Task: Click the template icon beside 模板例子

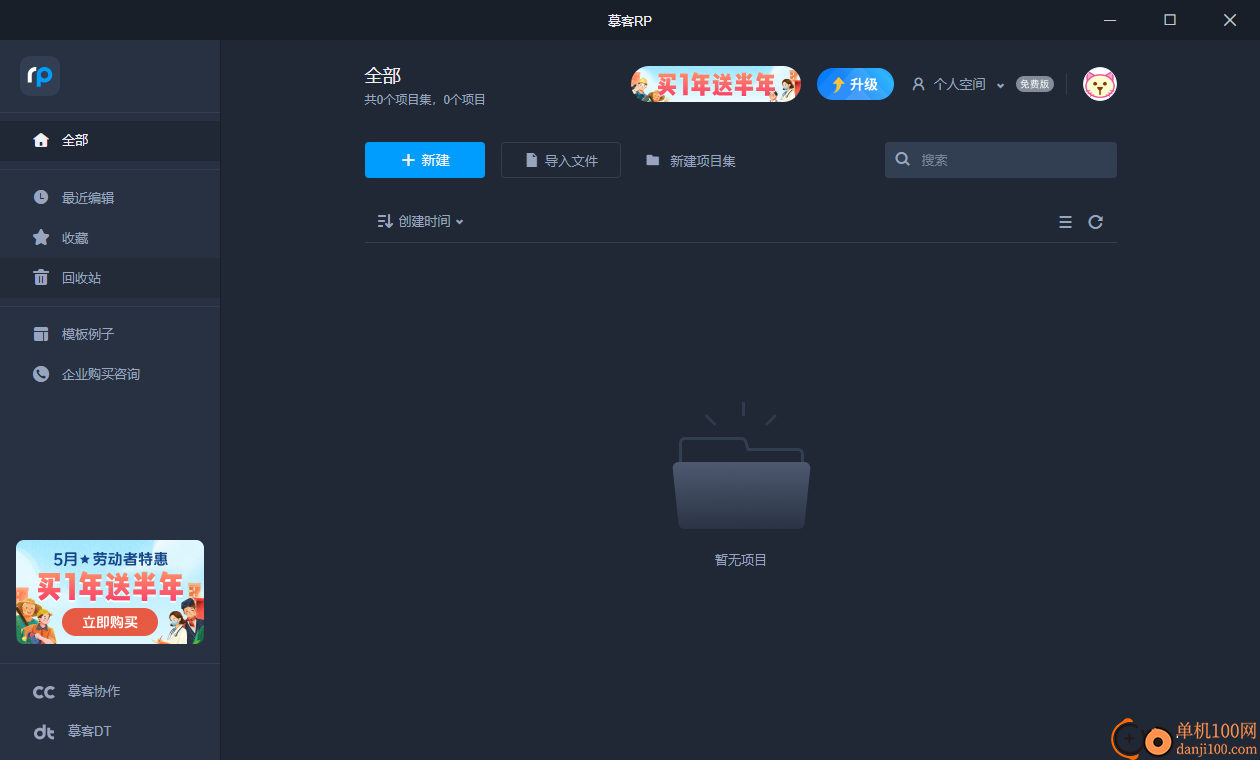Action: click(x=41, y=334)
